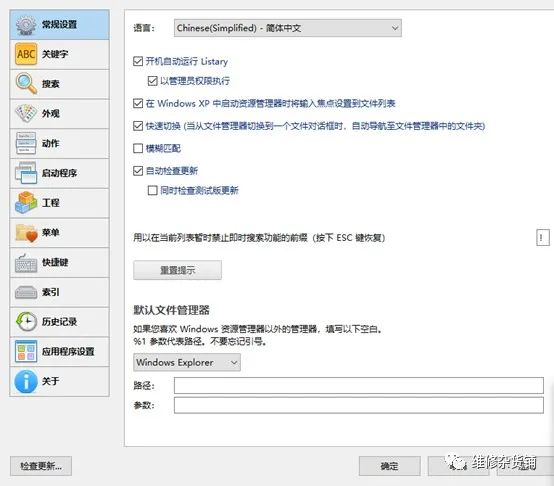Enable the 模糊匹配 checkbox
The height and width of the screenshot is (486, 554).
pyautogui.click(x=138, y=148)
